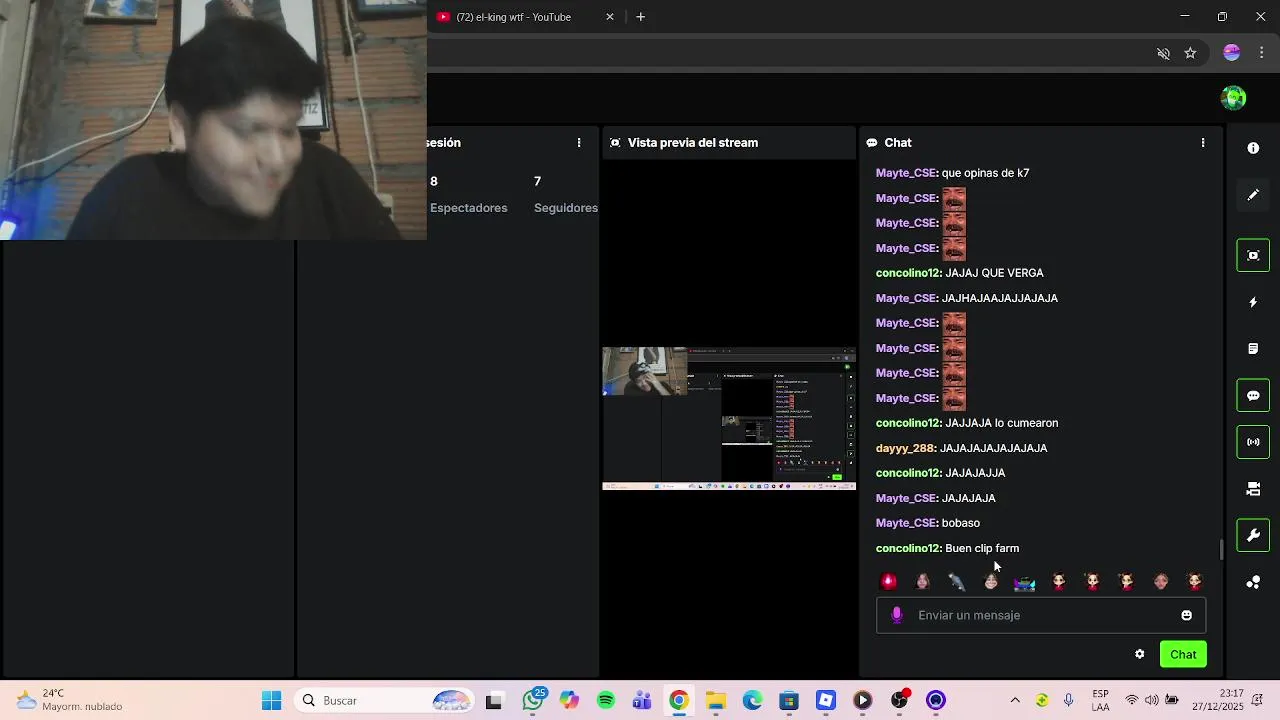
Task: Select the grey parrot emote
Action: (x=956, y=581)
